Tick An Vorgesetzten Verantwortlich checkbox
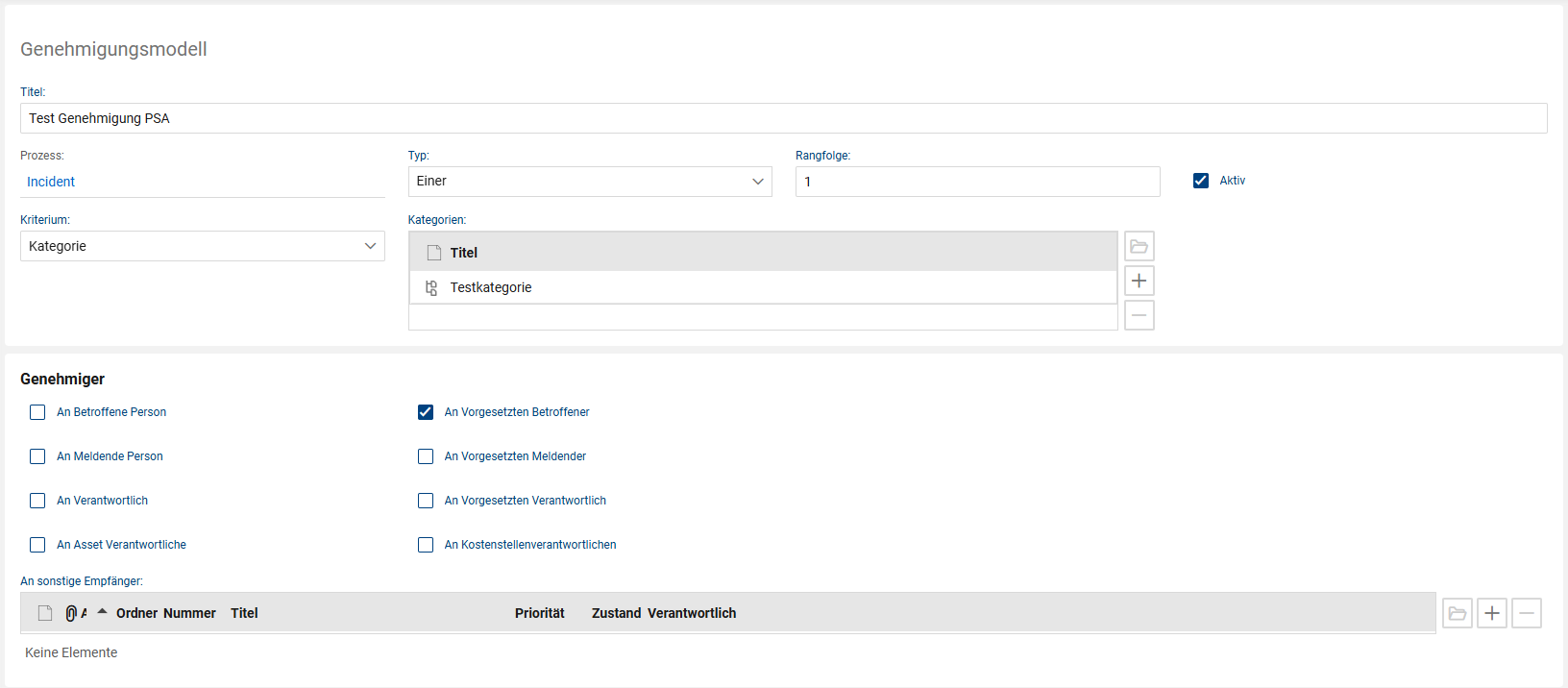The image size is (1568, 688). (426, 501)
